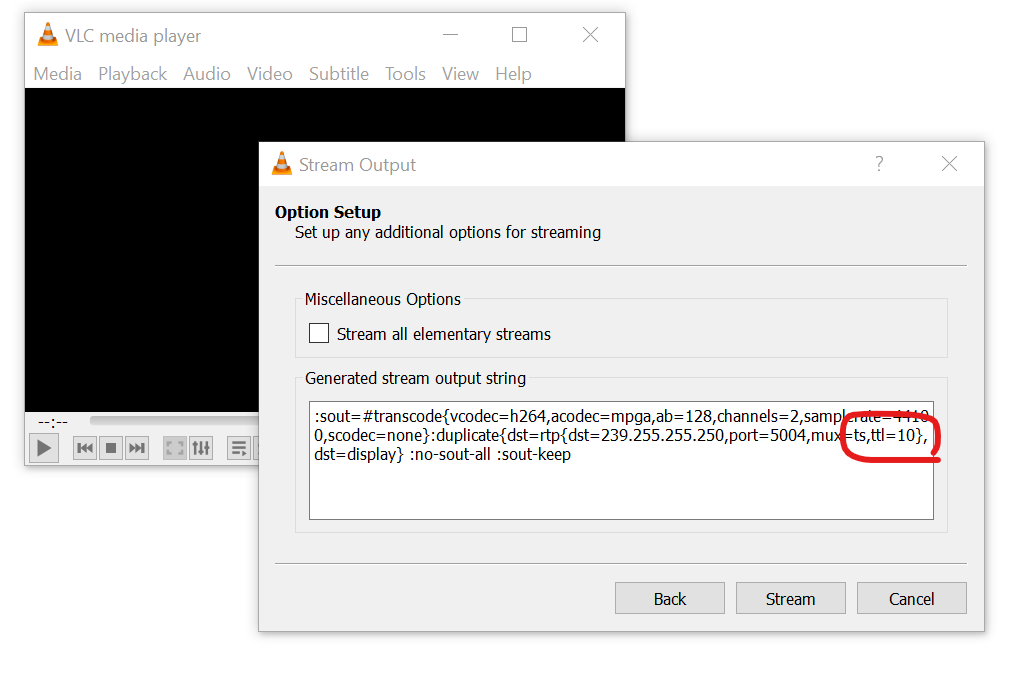This screenshot has height=688, width=1035.
Task: Open the Subtitle menu
Action: click(339, 74)
